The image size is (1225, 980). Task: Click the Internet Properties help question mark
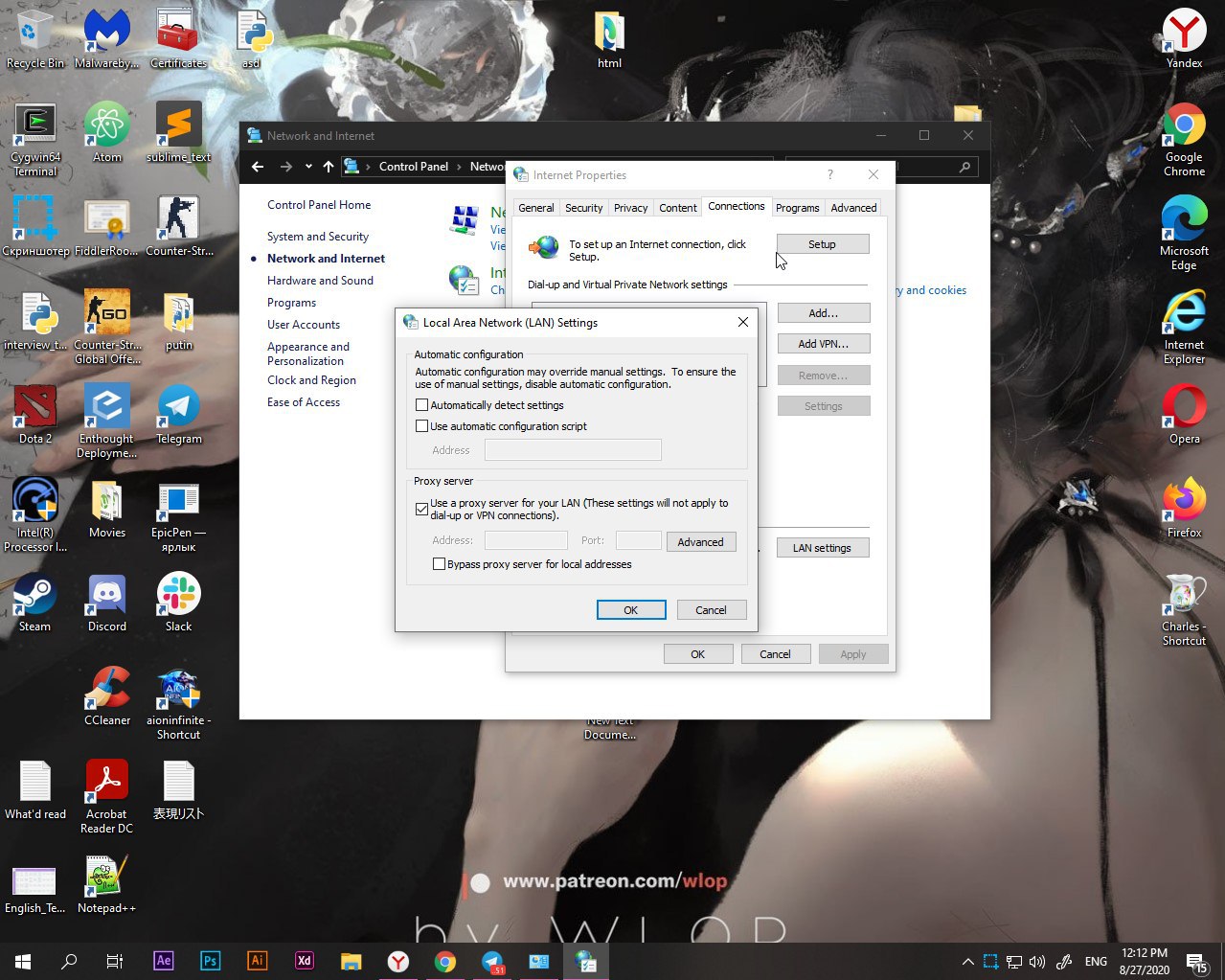[830, 174]
